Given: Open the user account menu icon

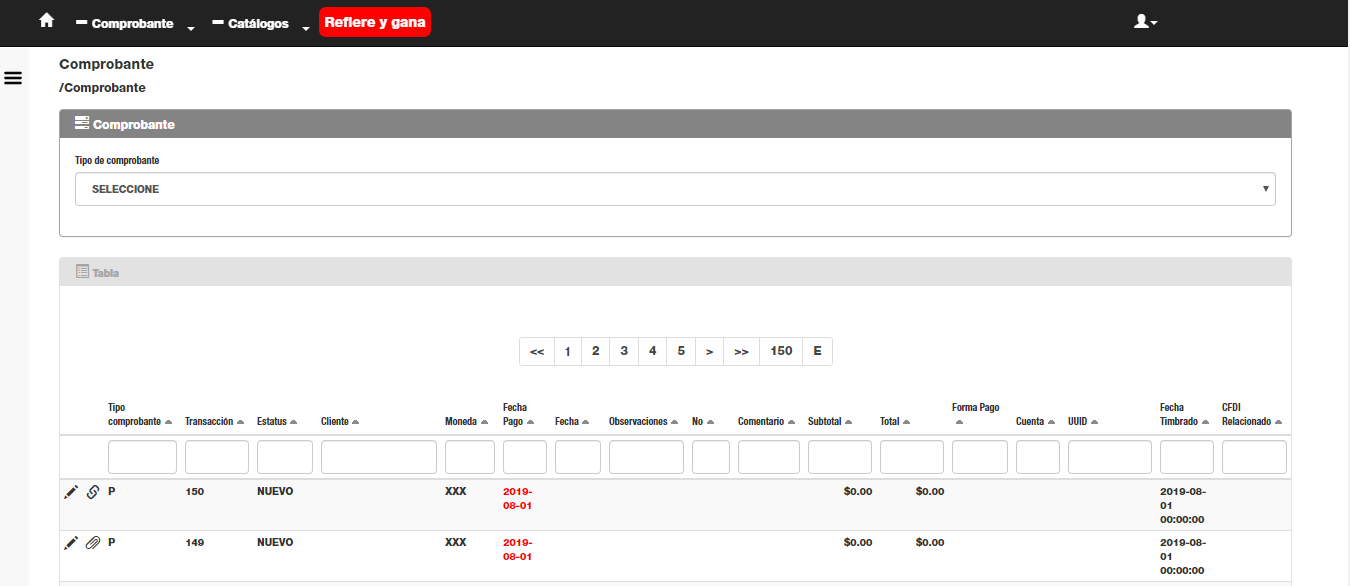Looking at the screenshot, I should point(1145,21).
